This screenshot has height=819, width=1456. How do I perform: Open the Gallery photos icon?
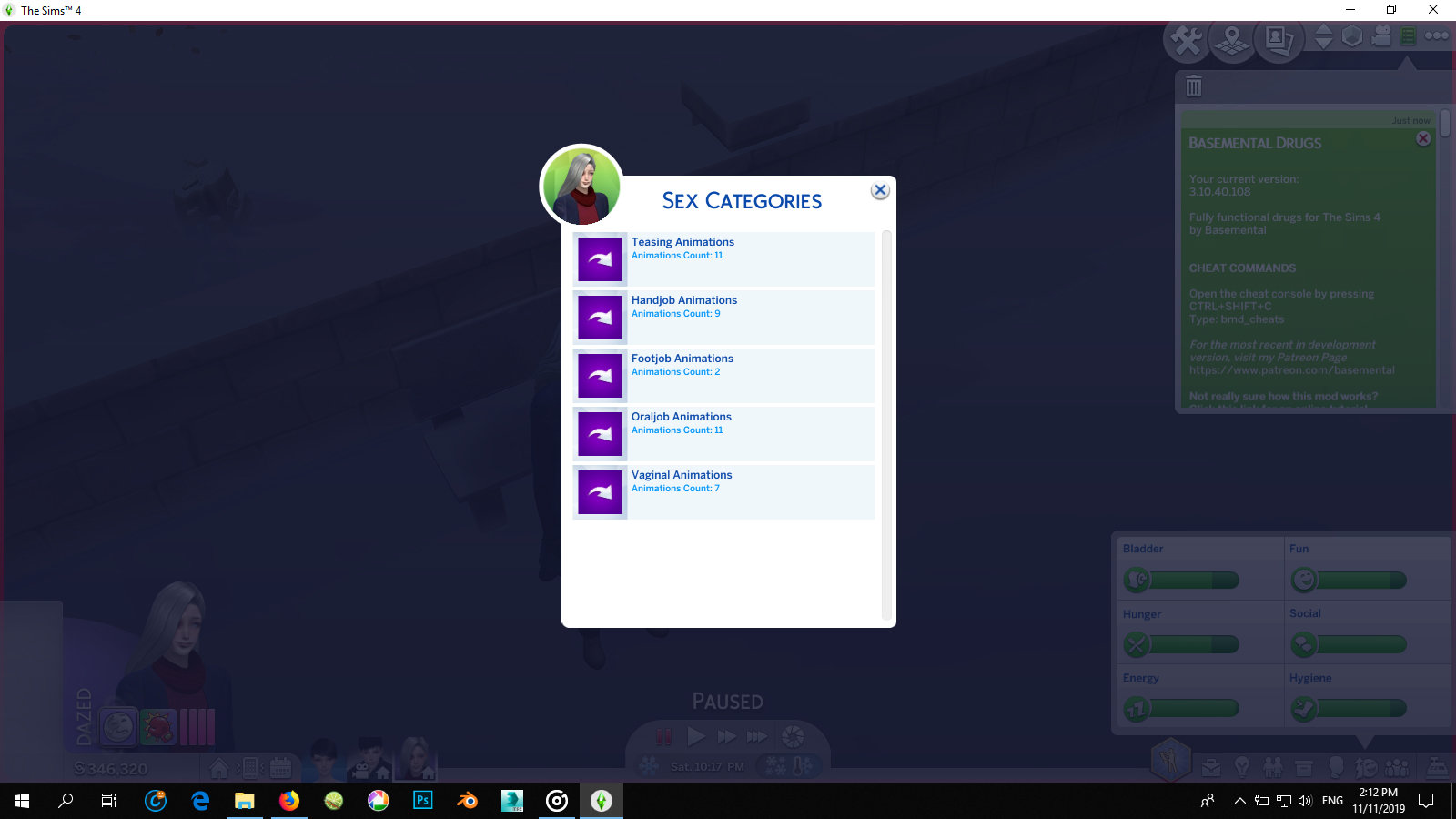tap(1278, 40)
